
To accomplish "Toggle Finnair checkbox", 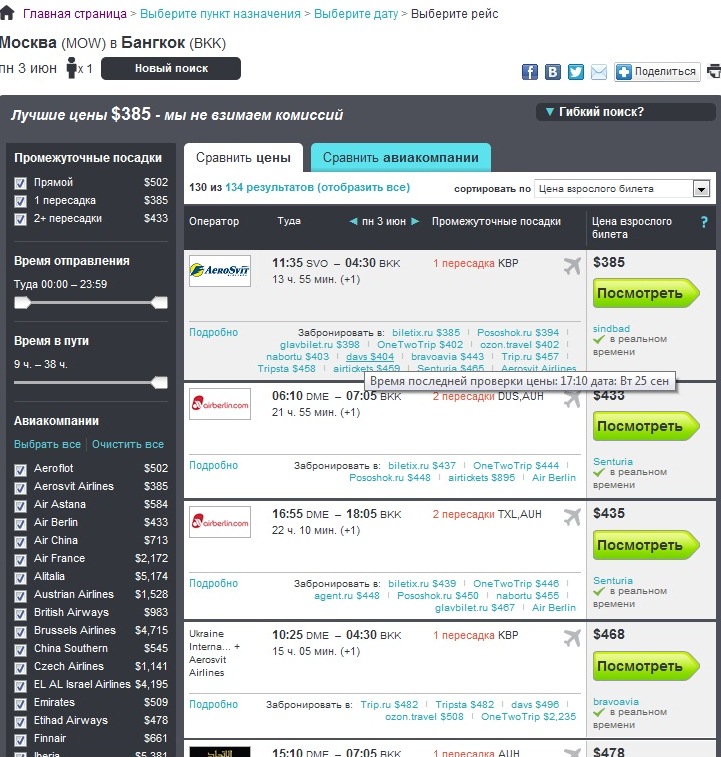I will [x=20, y=739].
